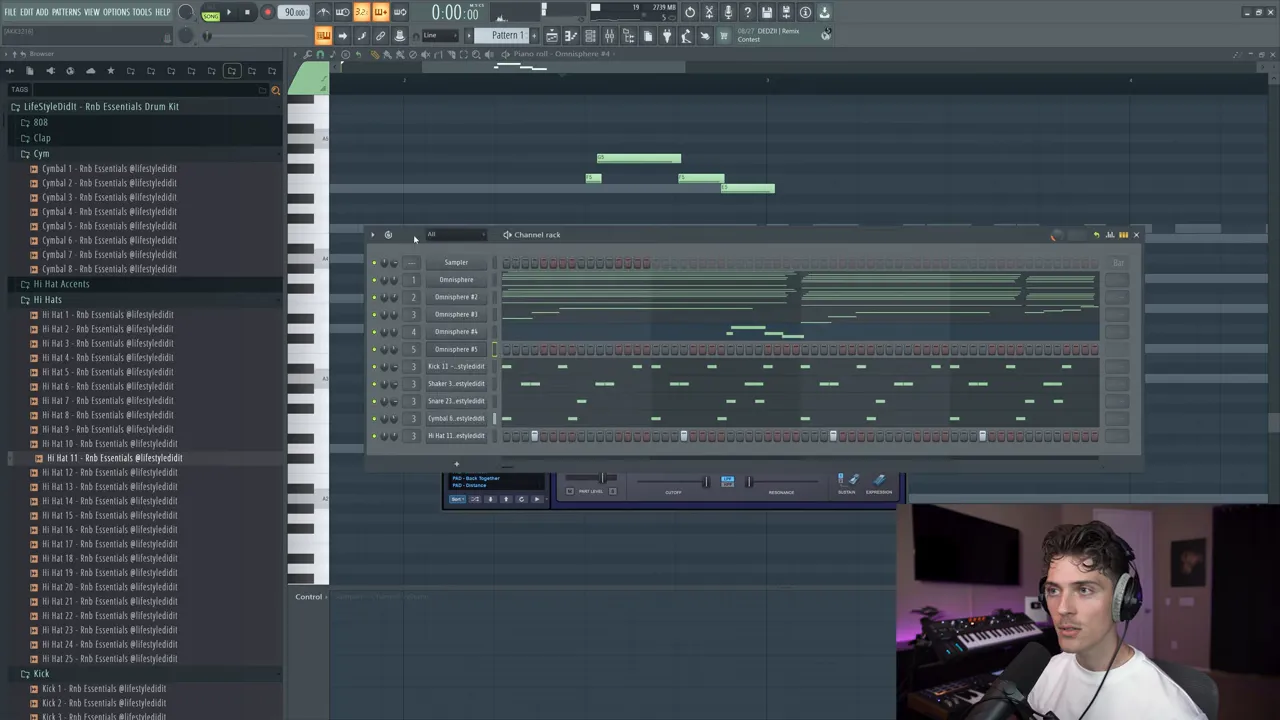Click the save project floppy icon
The height and width of the screenshot is (720, 1280).
tap(767, 13)
